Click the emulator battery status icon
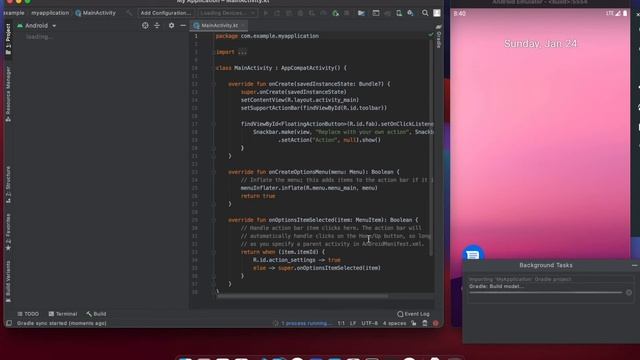The image size is (640, 360). (x=625, y=13)
